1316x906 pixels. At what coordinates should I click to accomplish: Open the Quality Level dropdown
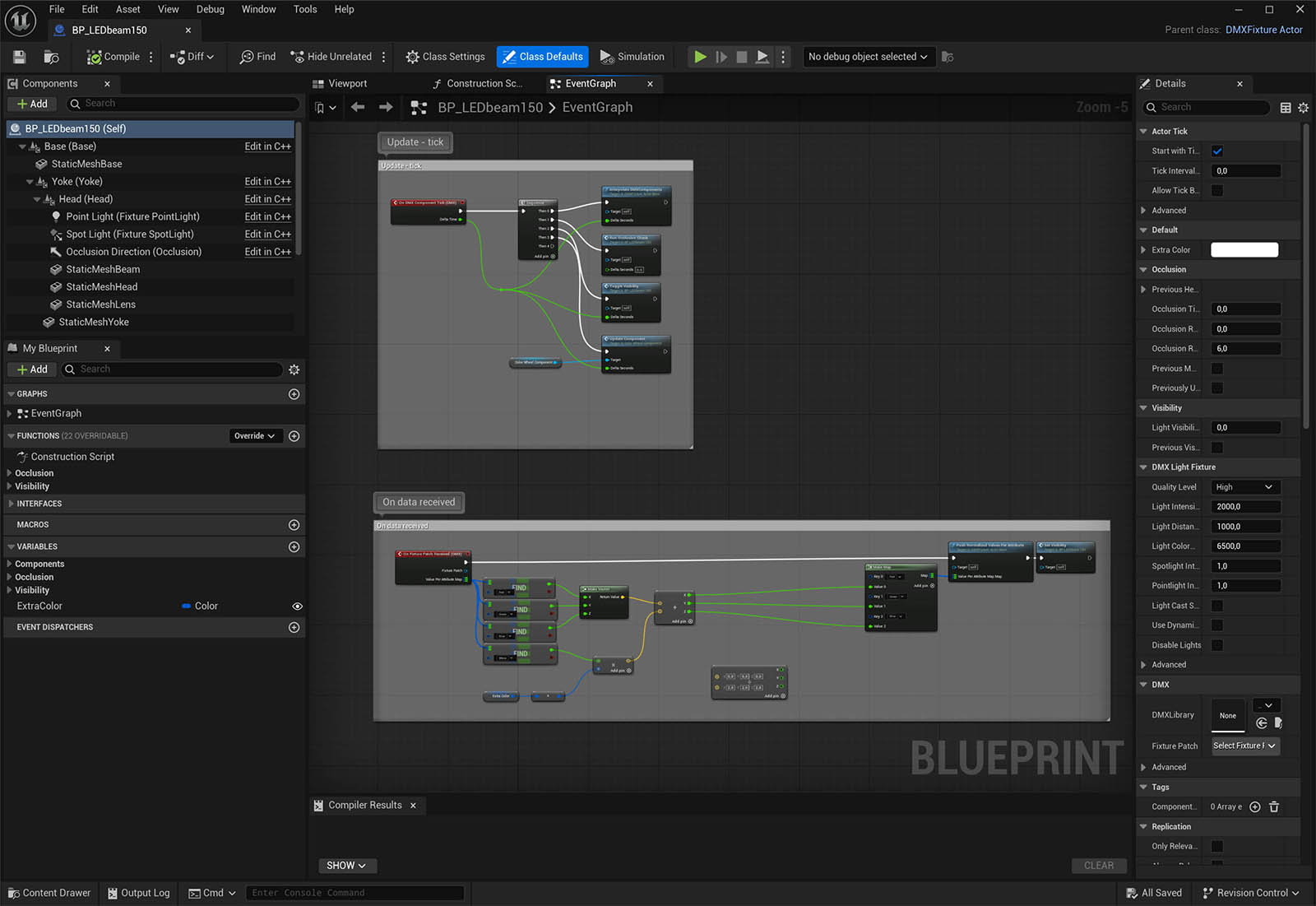click(x=1245, y=487)
